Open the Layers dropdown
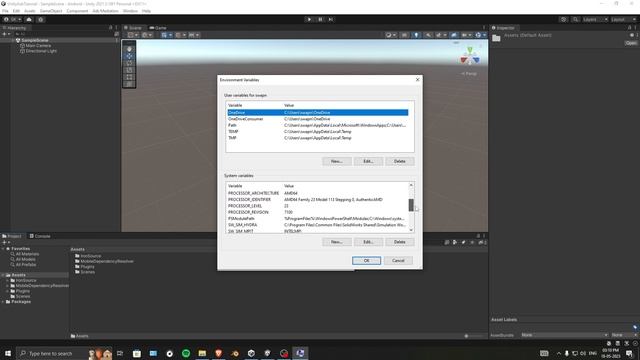Screen dimensions: 640x360 (x=595, y=19)
